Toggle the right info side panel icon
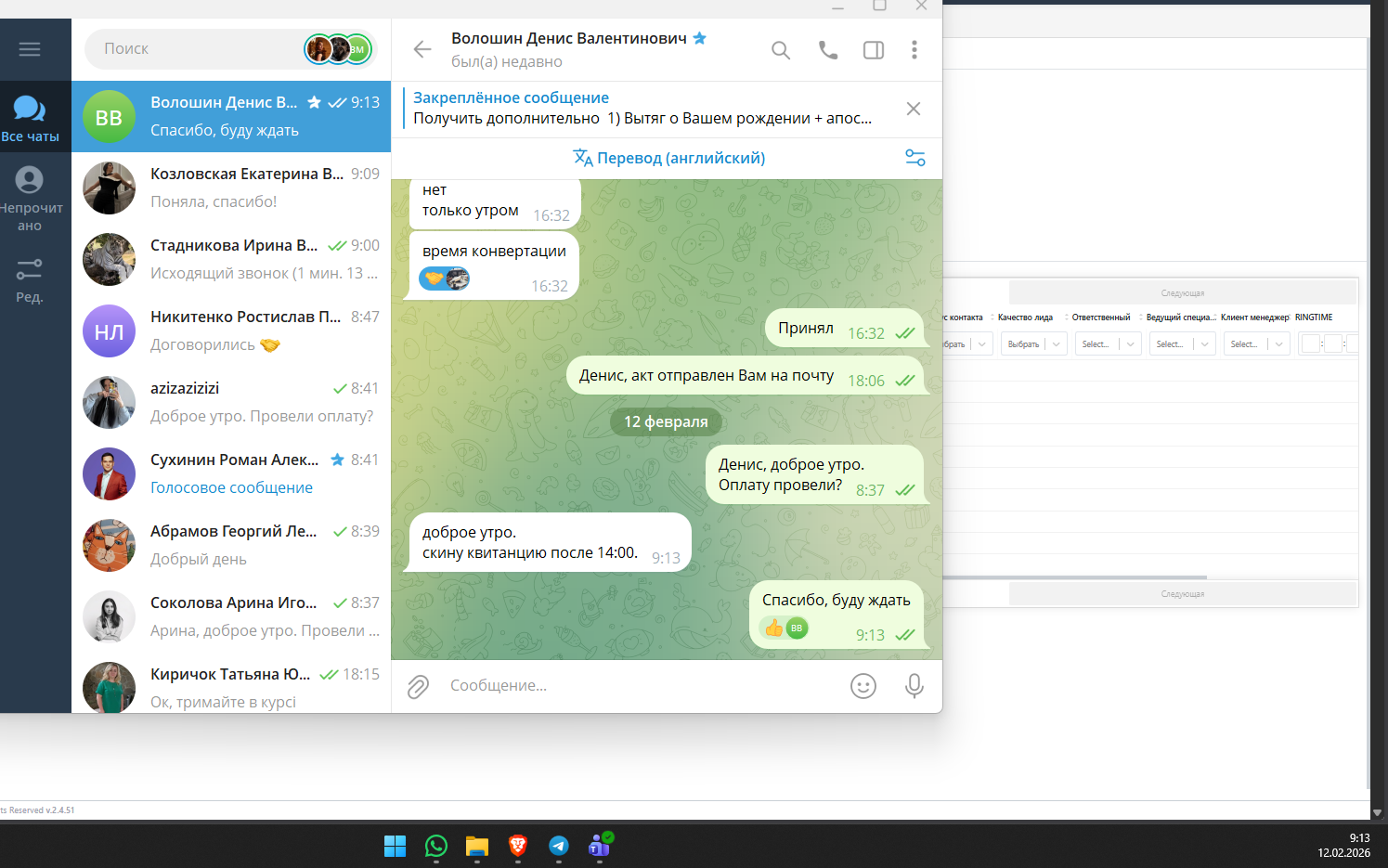The height and width of the screenshot is (868, 1388). click(x=874, y=50)
